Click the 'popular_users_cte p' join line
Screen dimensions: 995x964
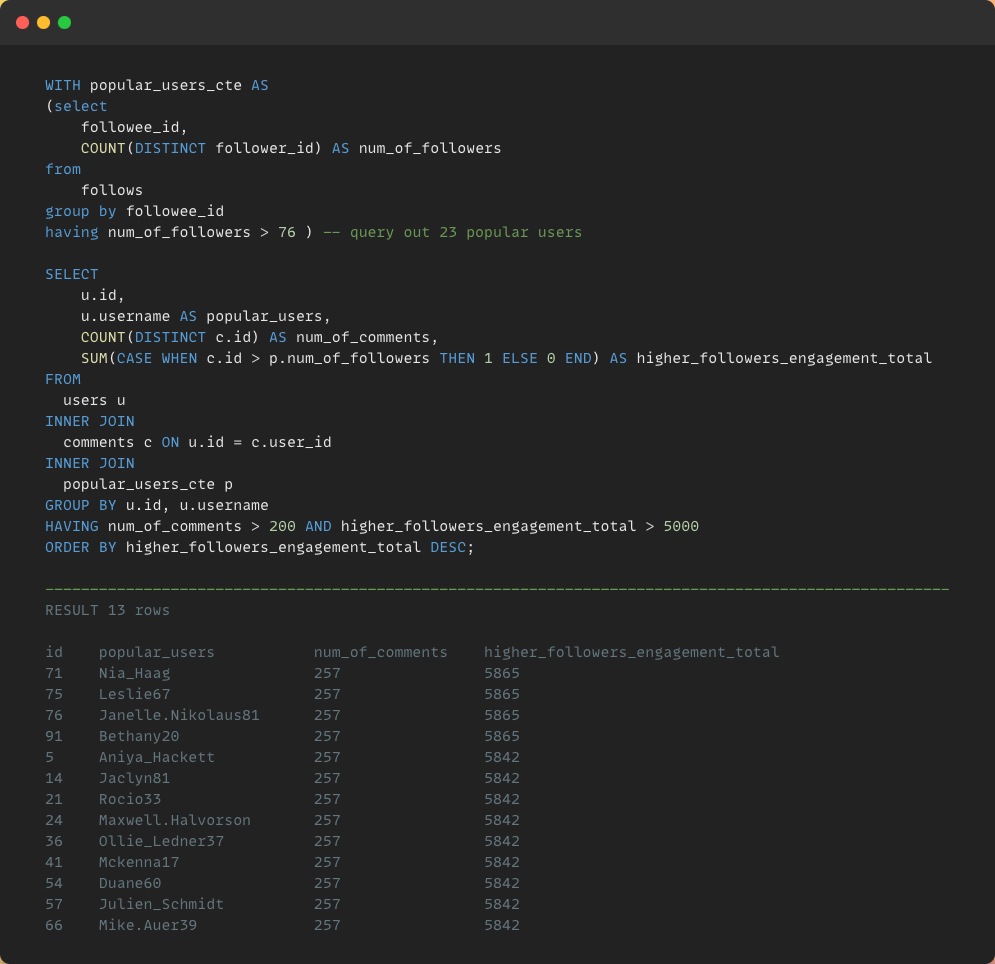[x=148, y=484]
